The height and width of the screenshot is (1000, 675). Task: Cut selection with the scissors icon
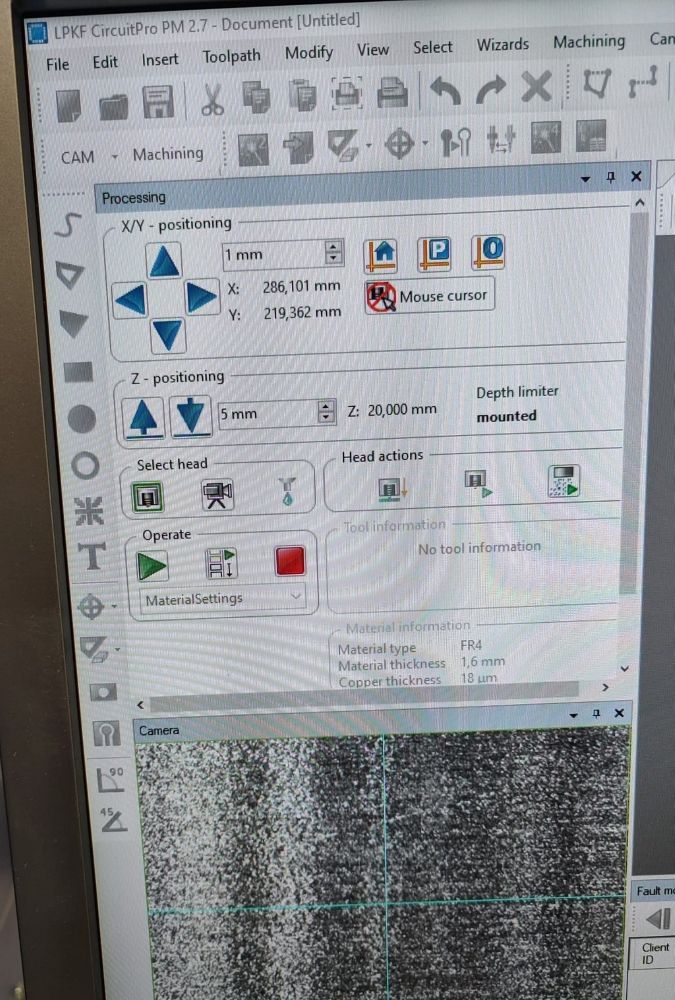click(x=211, y=100)
